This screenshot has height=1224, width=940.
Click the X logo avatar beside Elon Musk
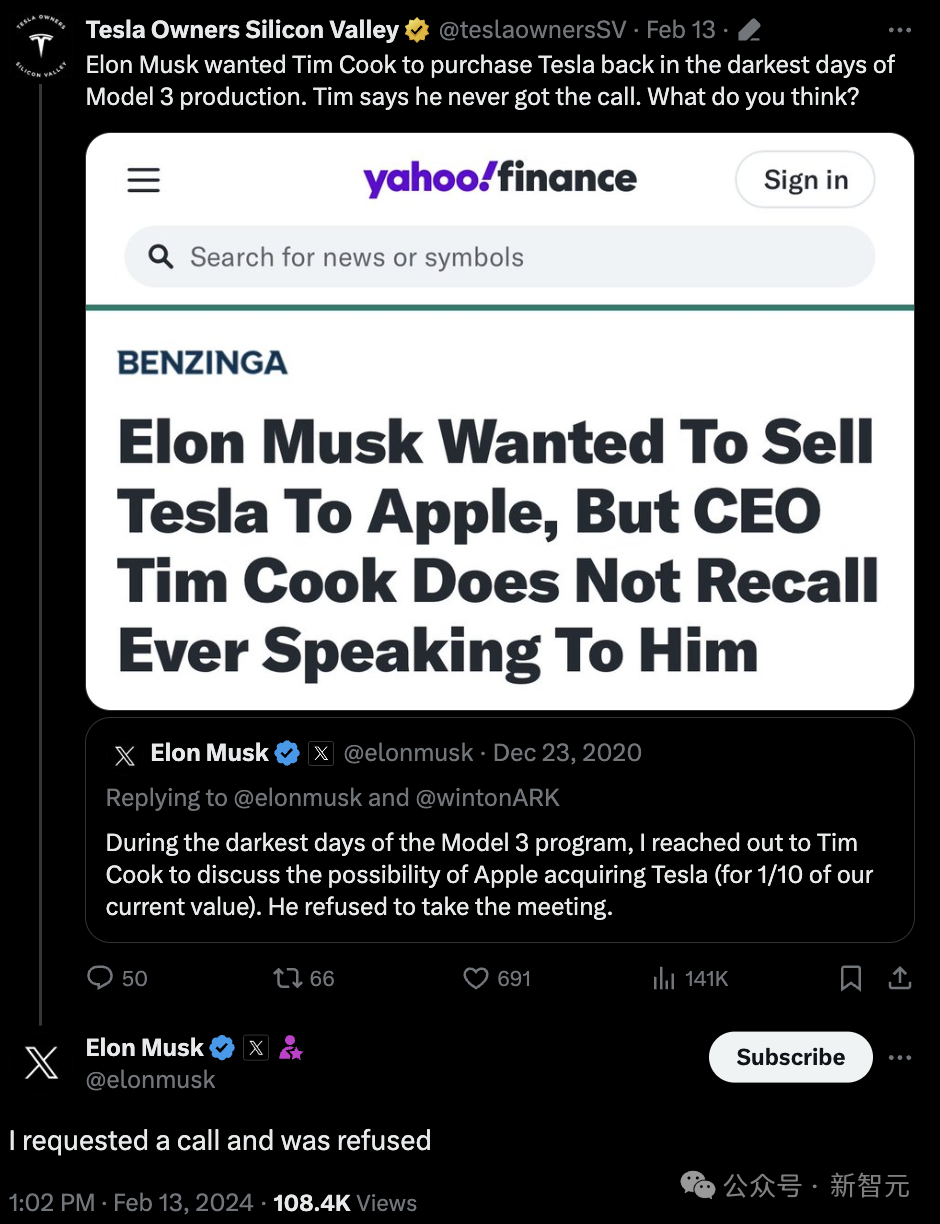pos(41,1062)
